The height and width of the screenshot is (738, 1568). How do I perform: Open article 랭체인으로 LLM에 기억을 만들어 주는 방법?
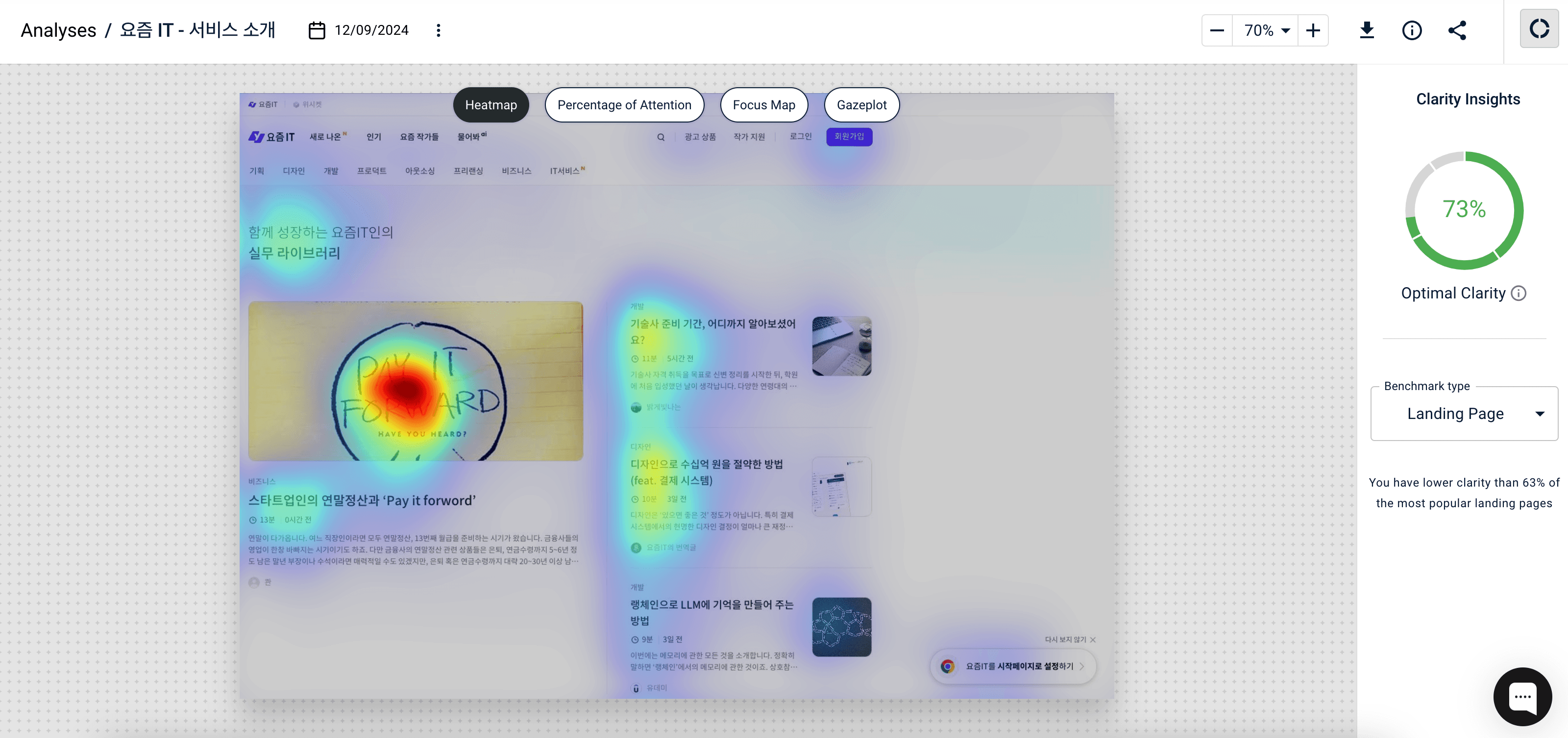click(x=711, y=613)
